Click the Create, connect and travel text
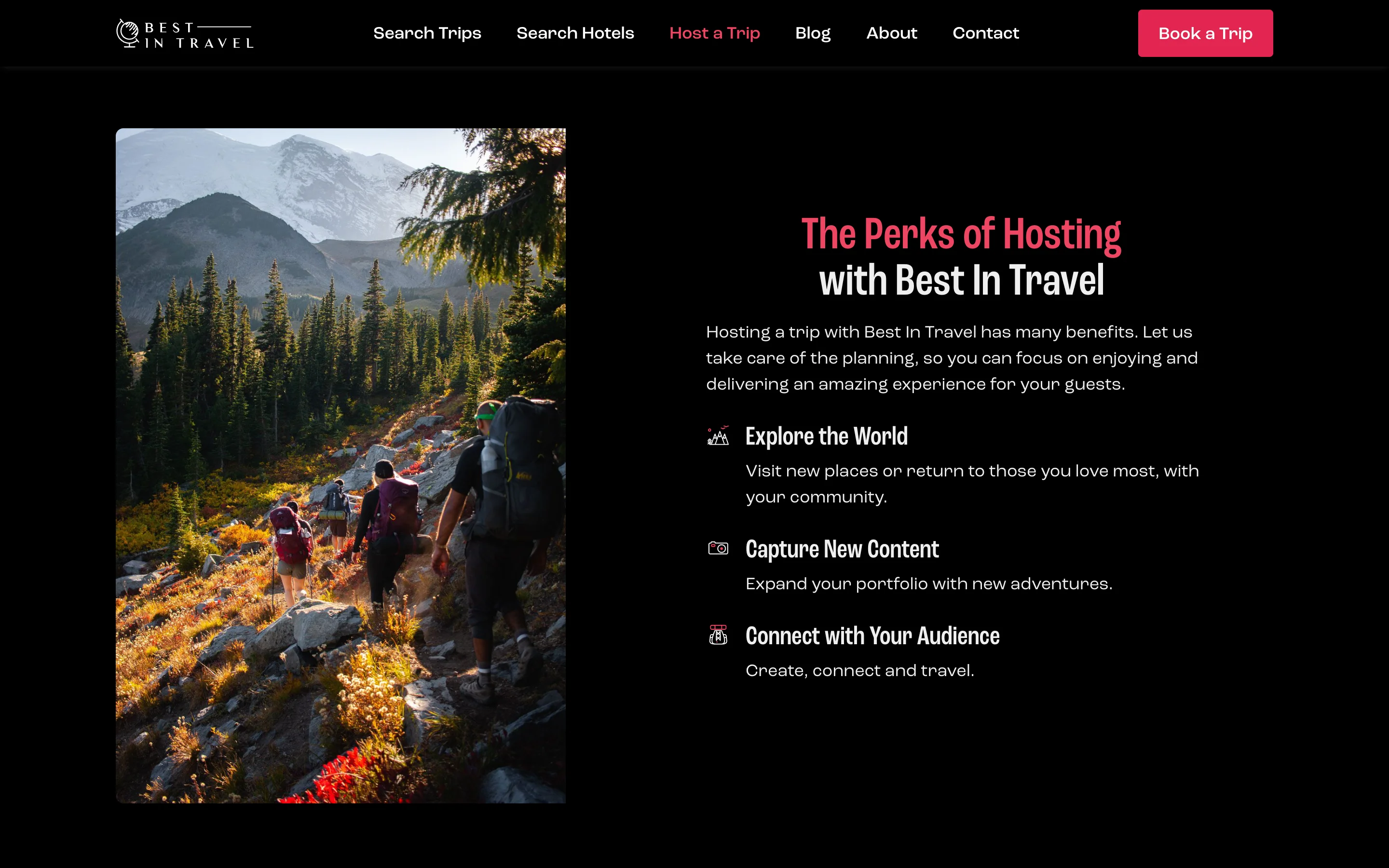 coord(860,670)
